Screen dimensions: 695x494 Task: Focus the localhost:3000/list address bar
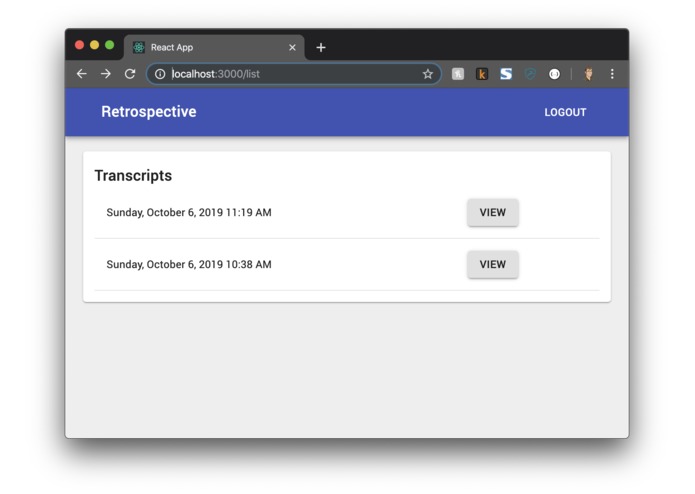click(x=293, y=74)
